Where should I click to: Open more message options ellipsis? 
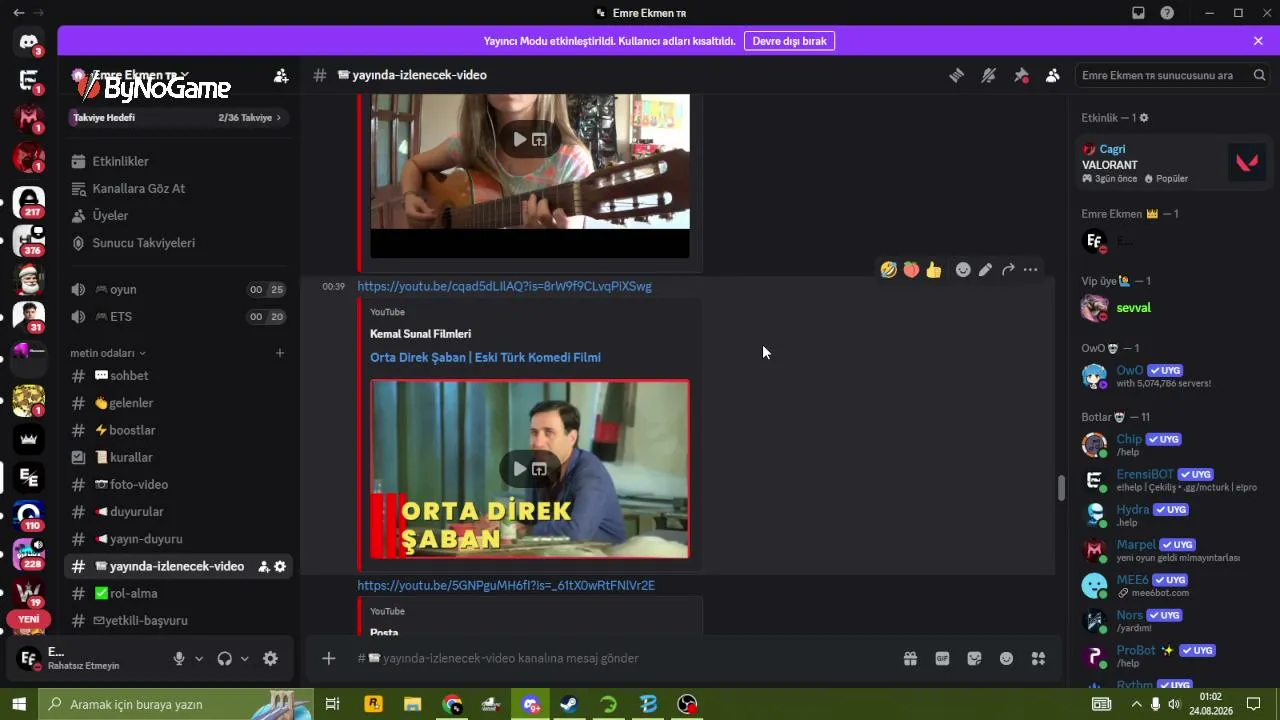click(x=1031, y=270)
